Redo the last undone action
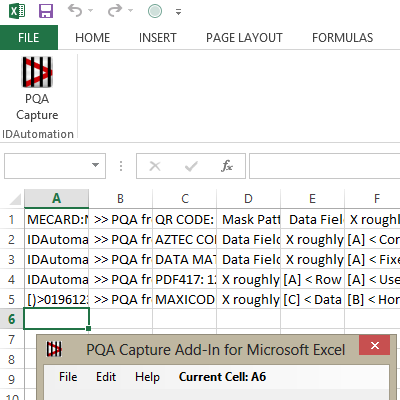This screenshot has height=400, width=400. coord(115,11)
